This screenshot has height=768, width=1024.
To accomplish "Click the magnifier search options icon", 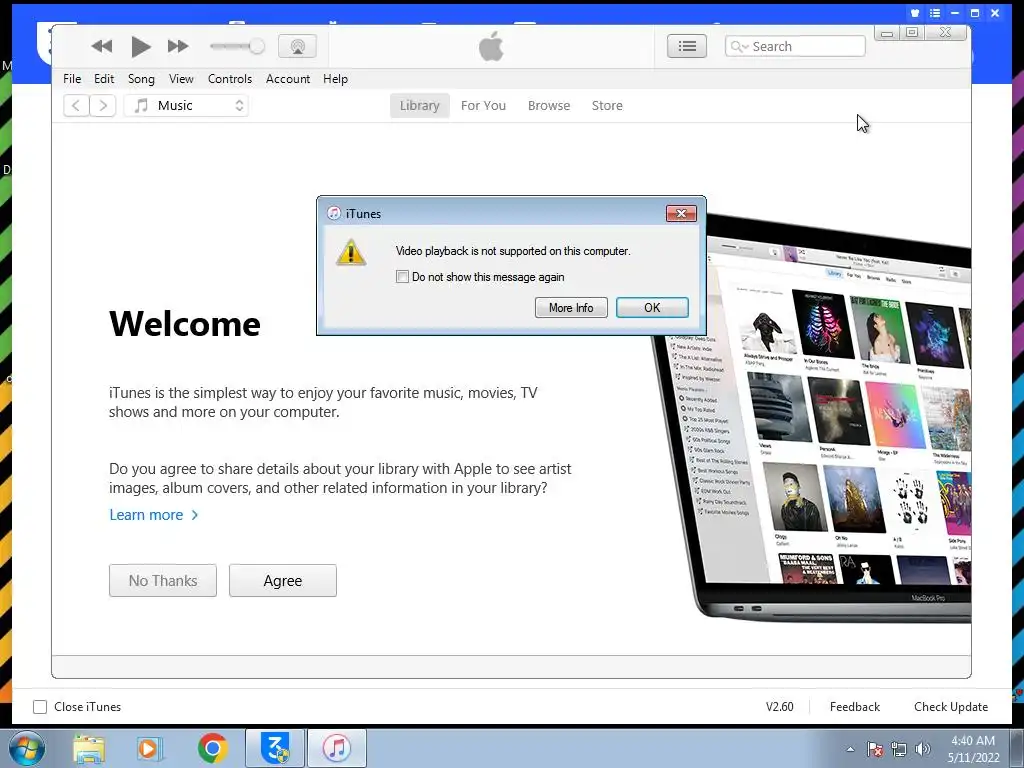I will click(739, 46).
